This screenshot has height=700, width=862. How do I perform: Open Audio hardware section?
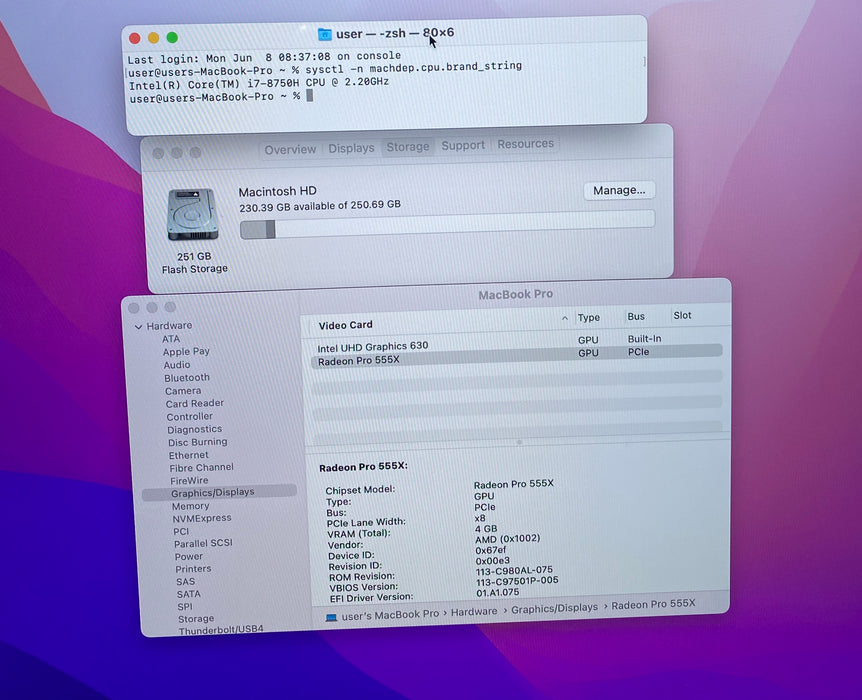[176, 365]
